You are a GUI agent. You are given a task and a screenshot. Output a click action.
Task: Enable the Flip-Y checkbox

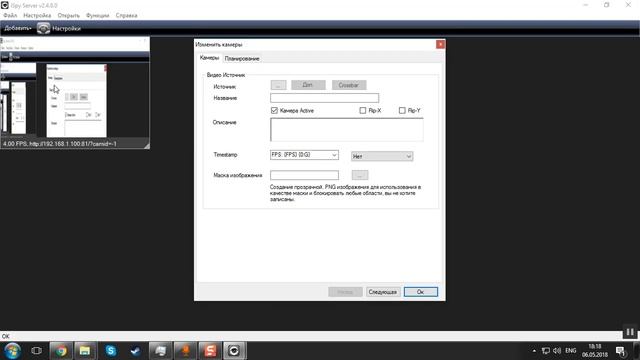(x=402, y=110)
